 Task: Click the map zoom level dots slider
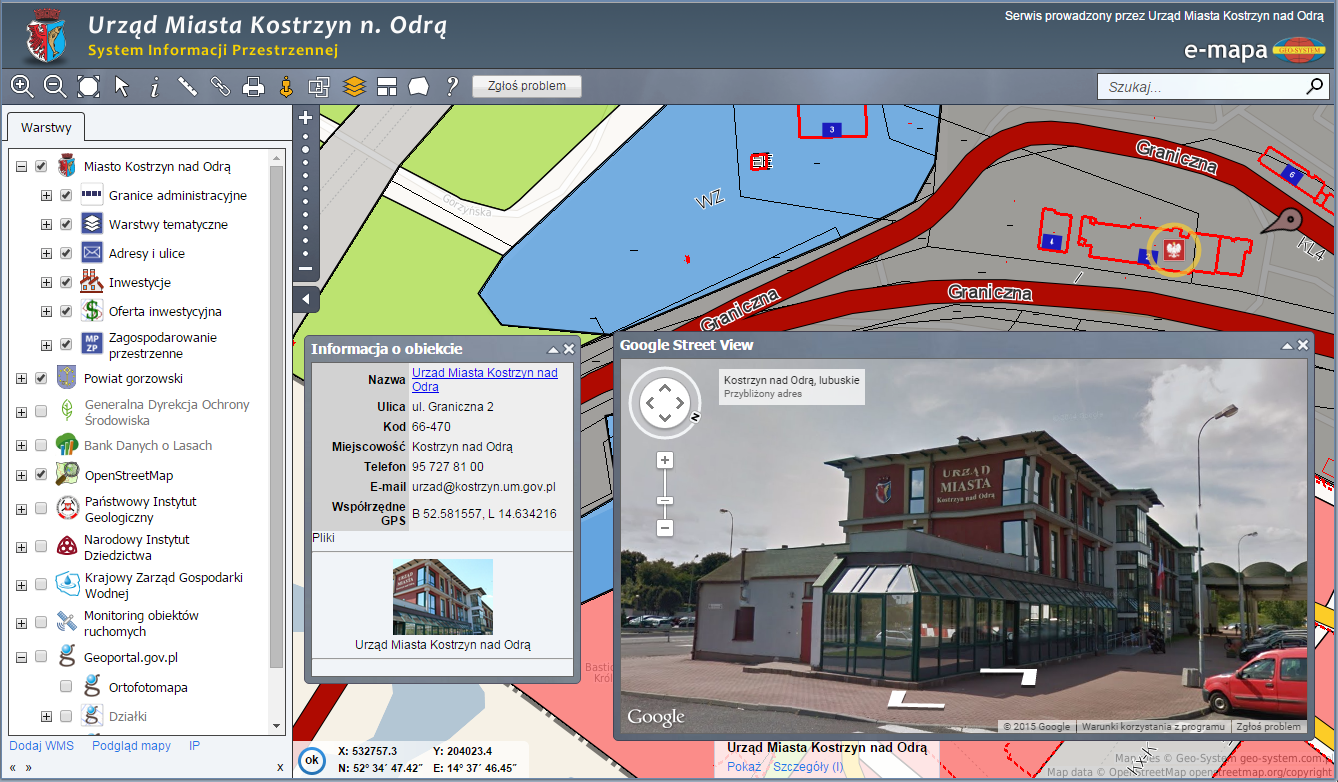[x=306, y=193]
